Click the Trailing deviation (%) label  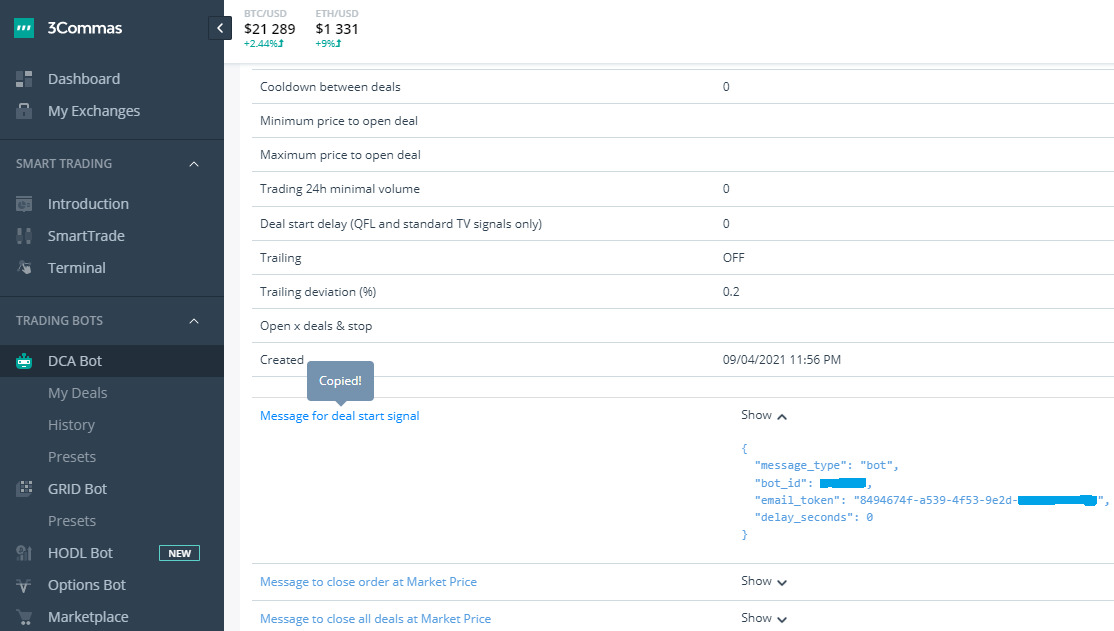click(318, 292)
